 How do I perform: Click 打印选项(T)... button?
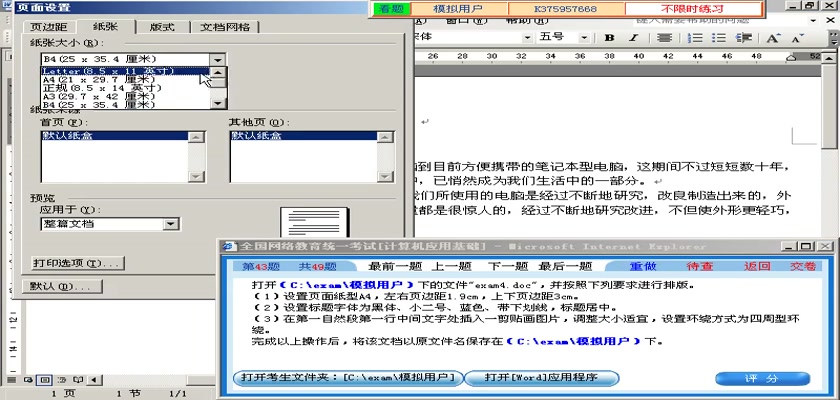point(77,263)
